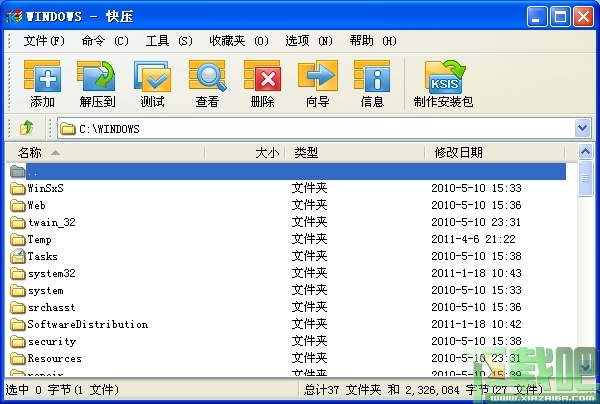Click the 查看 (View) magnifier icon

click(x=207, y=76)
